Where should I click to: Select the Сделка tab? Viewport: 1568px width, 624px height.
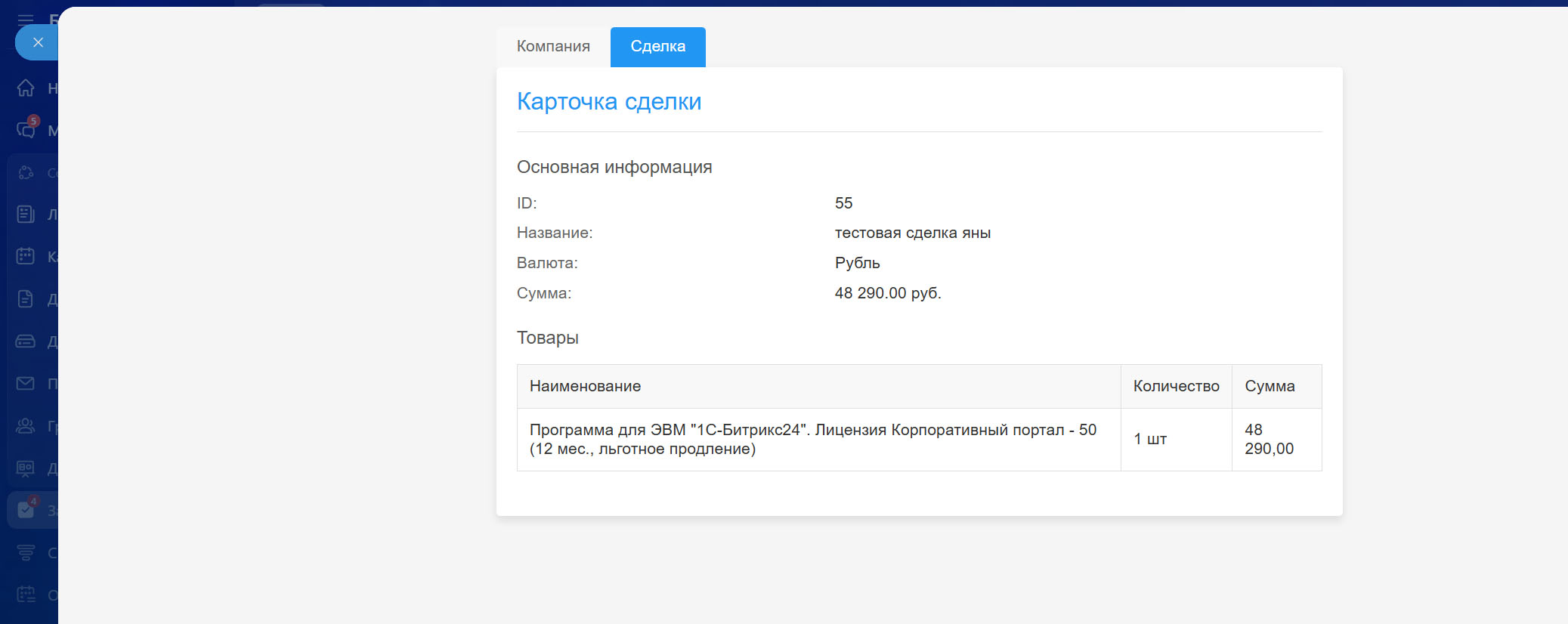click(657, 47)
